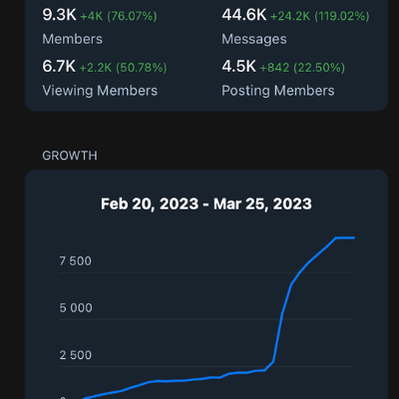The width and height of the screenshot is (399, 399).
Task: Click the early low portion of growth line
Action: coord(115,391)
